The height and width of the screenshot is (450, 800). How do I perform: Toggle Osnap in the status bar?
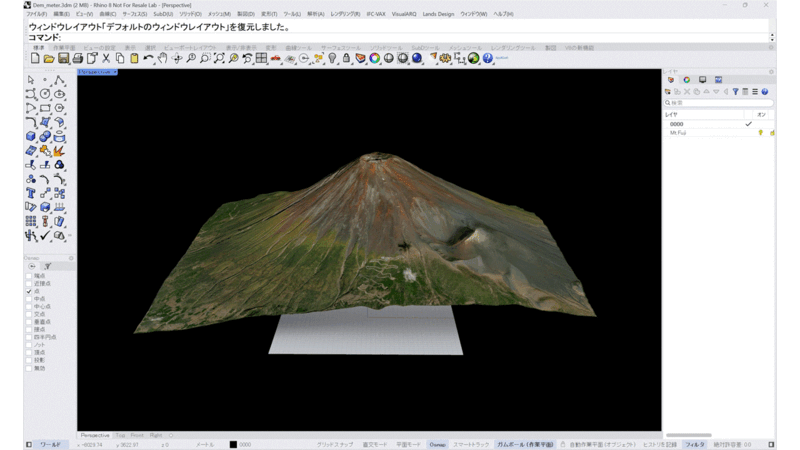click(437, 445)
